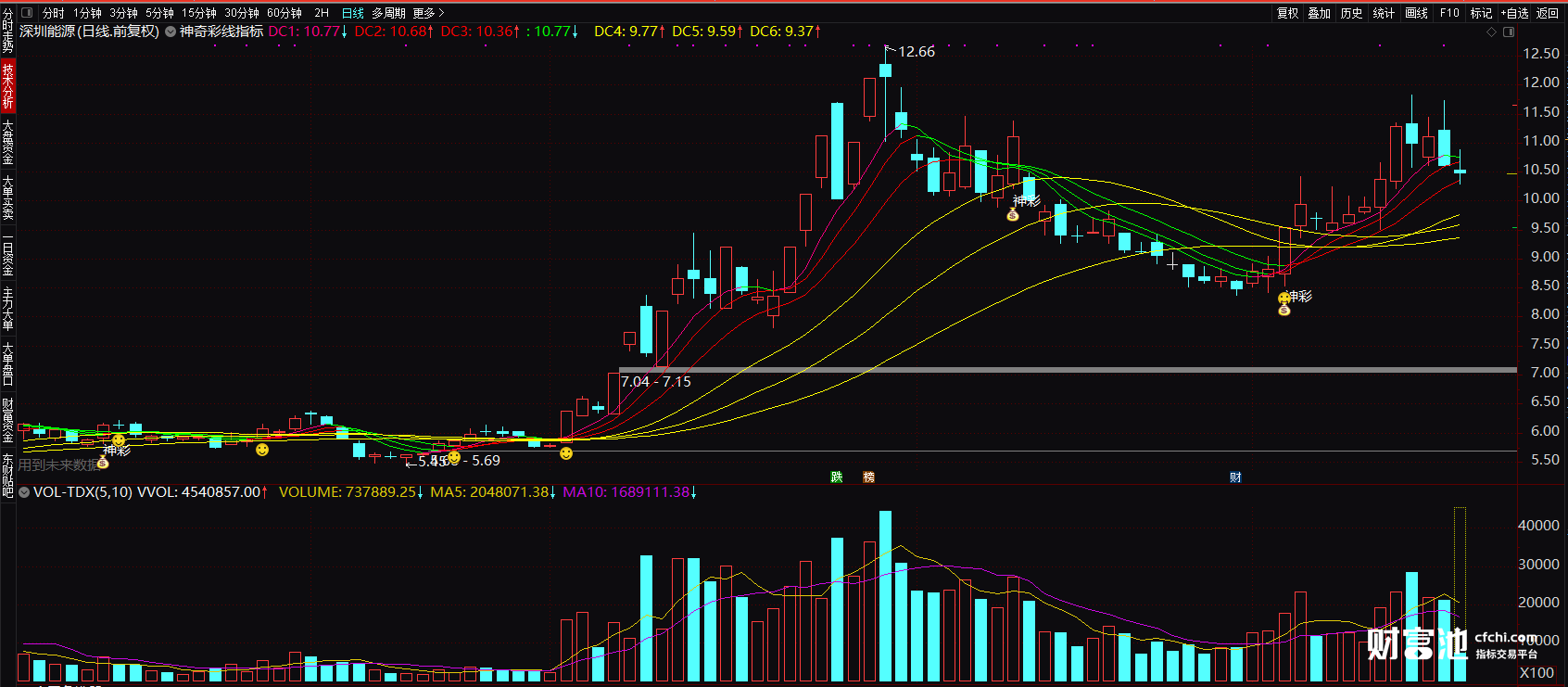The image size is (1568, 687).
Task: Click the 12.50 price axis label
Action: click(x=1541, y=54)
